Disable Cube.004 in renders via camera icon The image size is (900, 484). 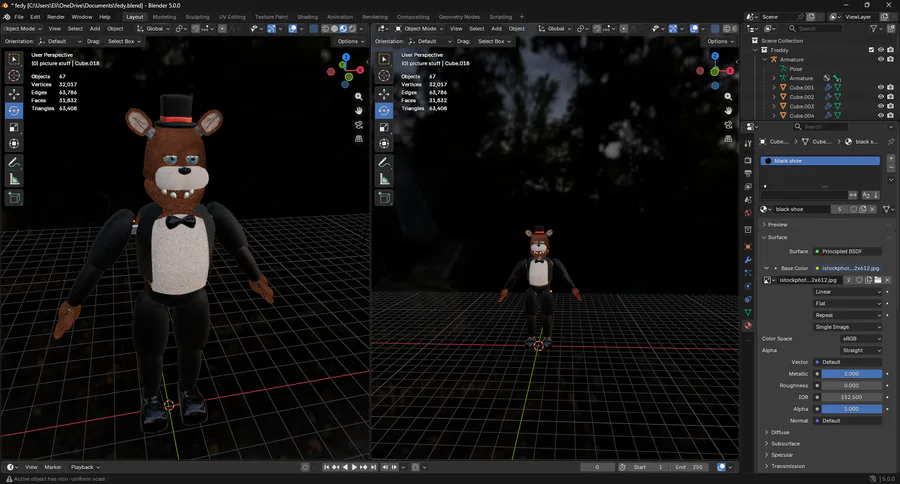click(890, 115)
